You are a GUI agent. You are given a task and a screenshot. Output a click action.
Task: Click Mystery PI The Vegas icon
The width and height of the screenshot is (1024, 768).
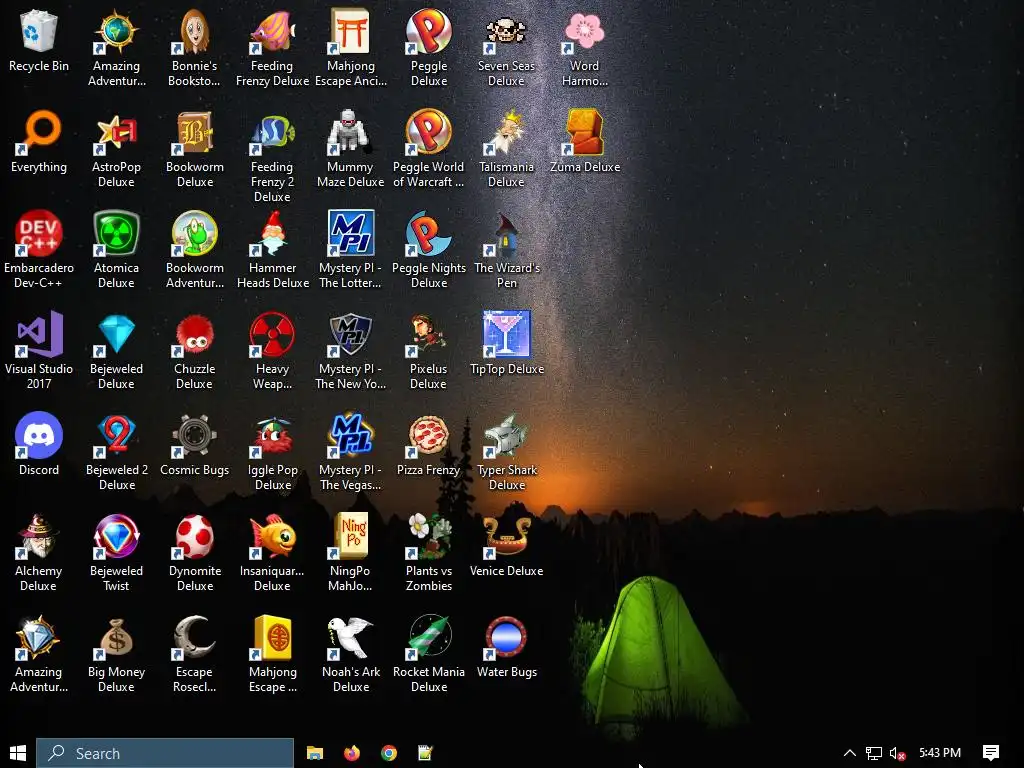pyautogui.click(x=350, y=435)
